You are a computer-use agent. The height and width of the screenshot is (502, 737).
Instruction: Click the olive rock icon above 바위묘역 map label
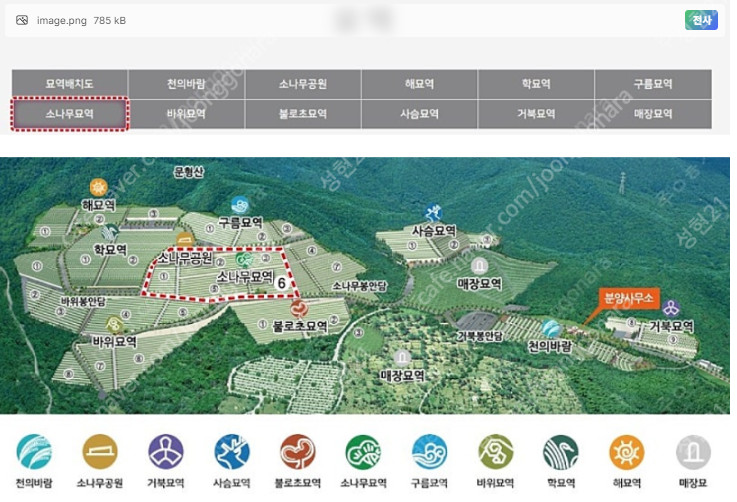coord(114,324)
